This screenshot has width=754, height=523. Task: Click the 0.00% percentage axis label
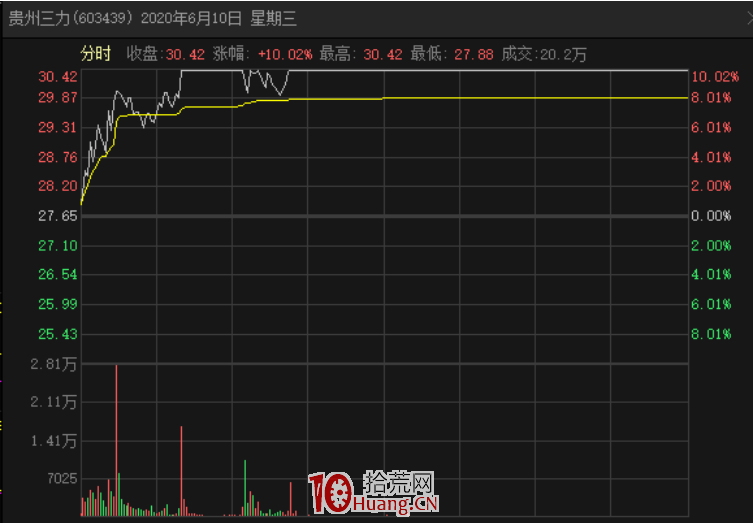pos(711,216)
